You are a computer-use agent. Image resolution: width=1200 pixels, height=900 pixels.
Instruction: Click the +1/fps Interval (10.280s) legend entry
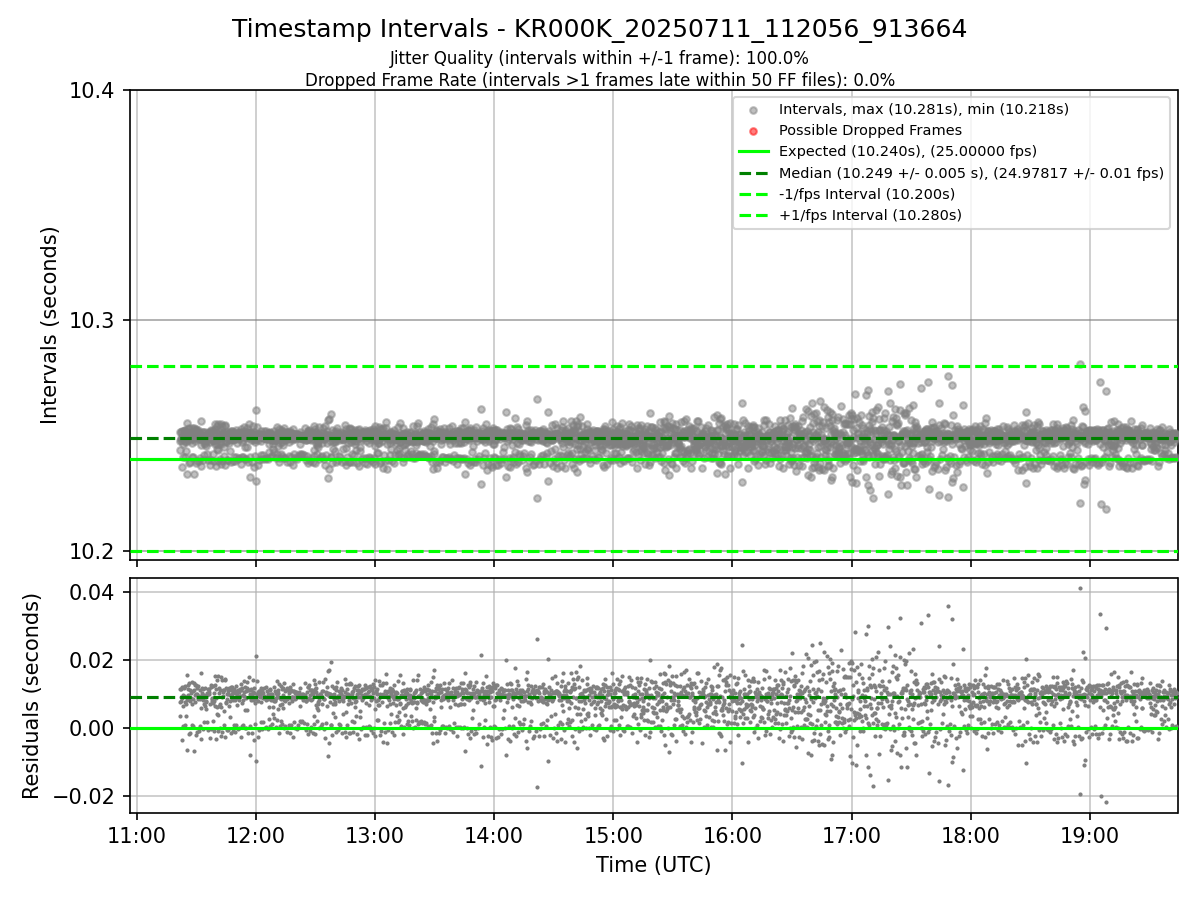pyautogui.click(x=870, y=215)
